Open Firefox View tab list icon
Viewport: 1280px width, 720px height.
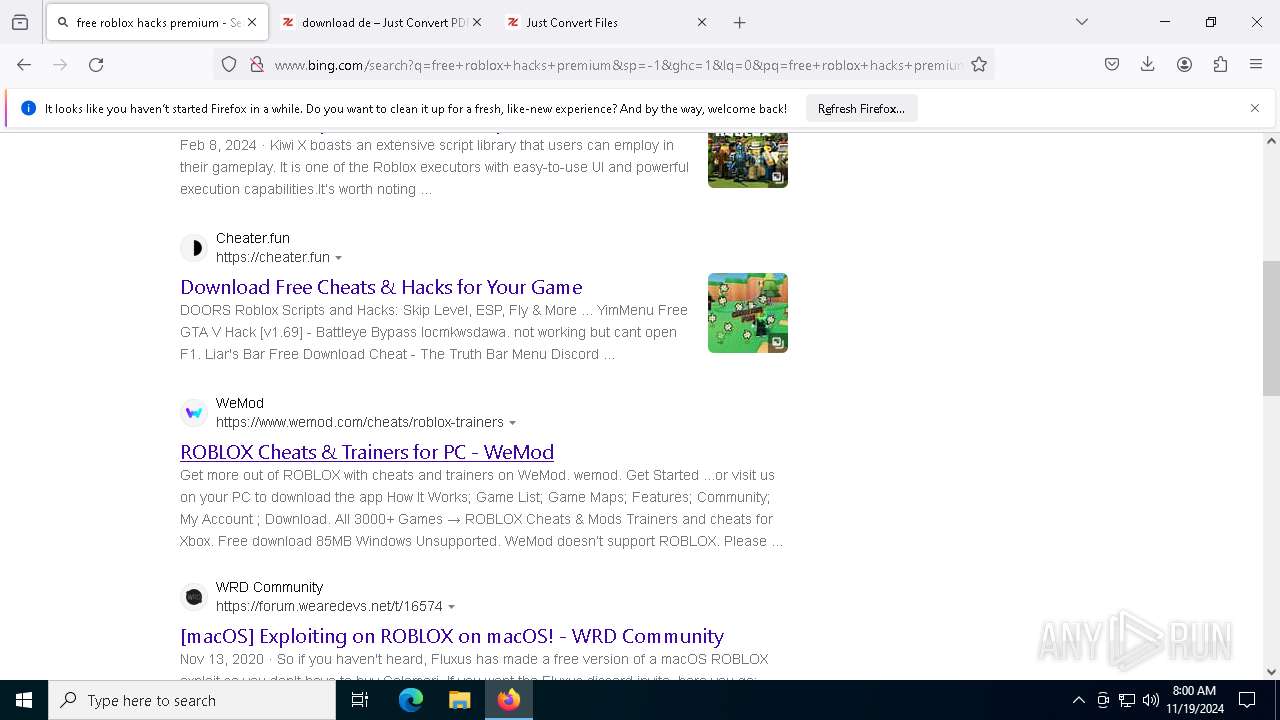[20, 22]
